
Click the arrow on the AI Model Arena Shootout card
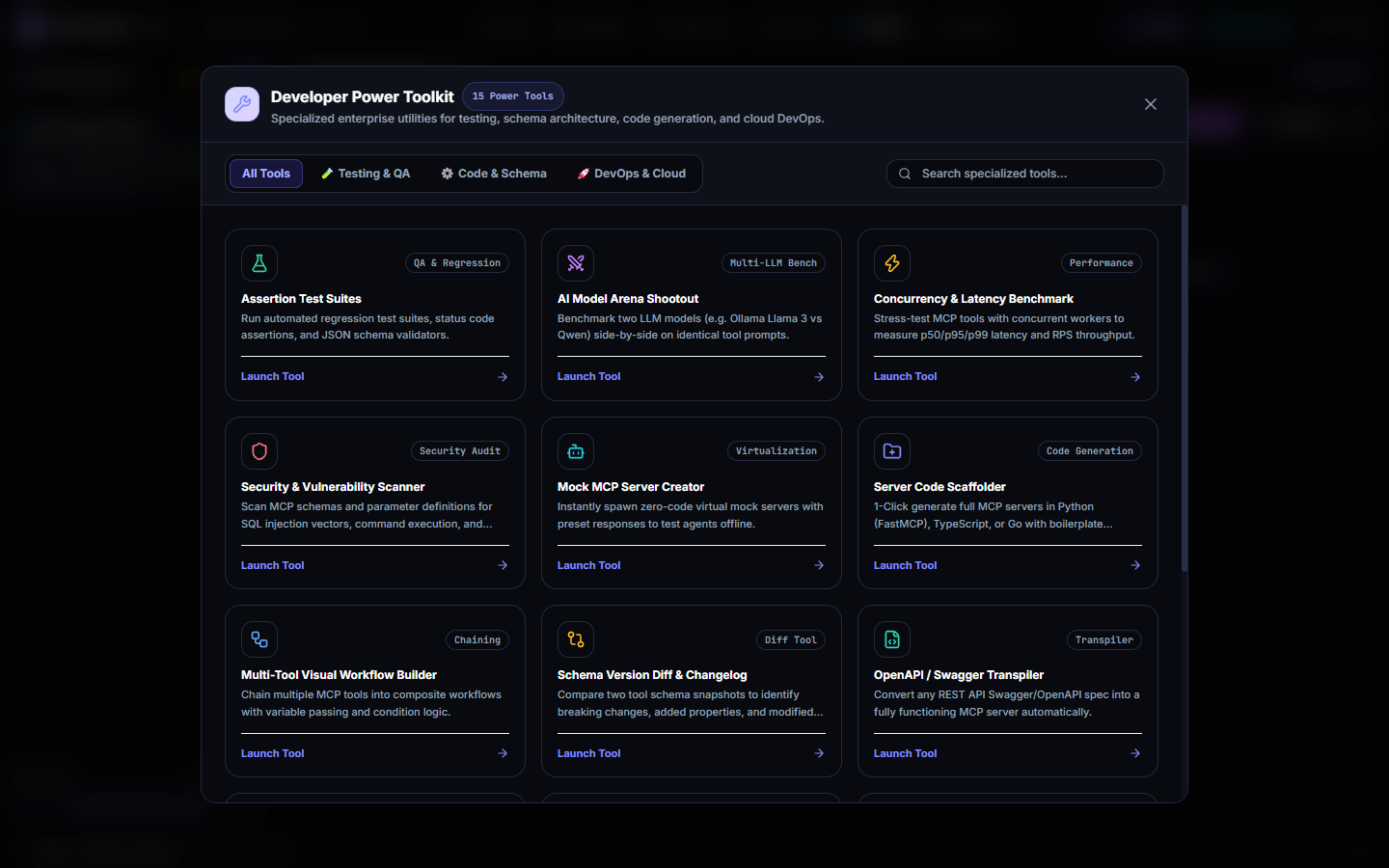click(819, 377)
